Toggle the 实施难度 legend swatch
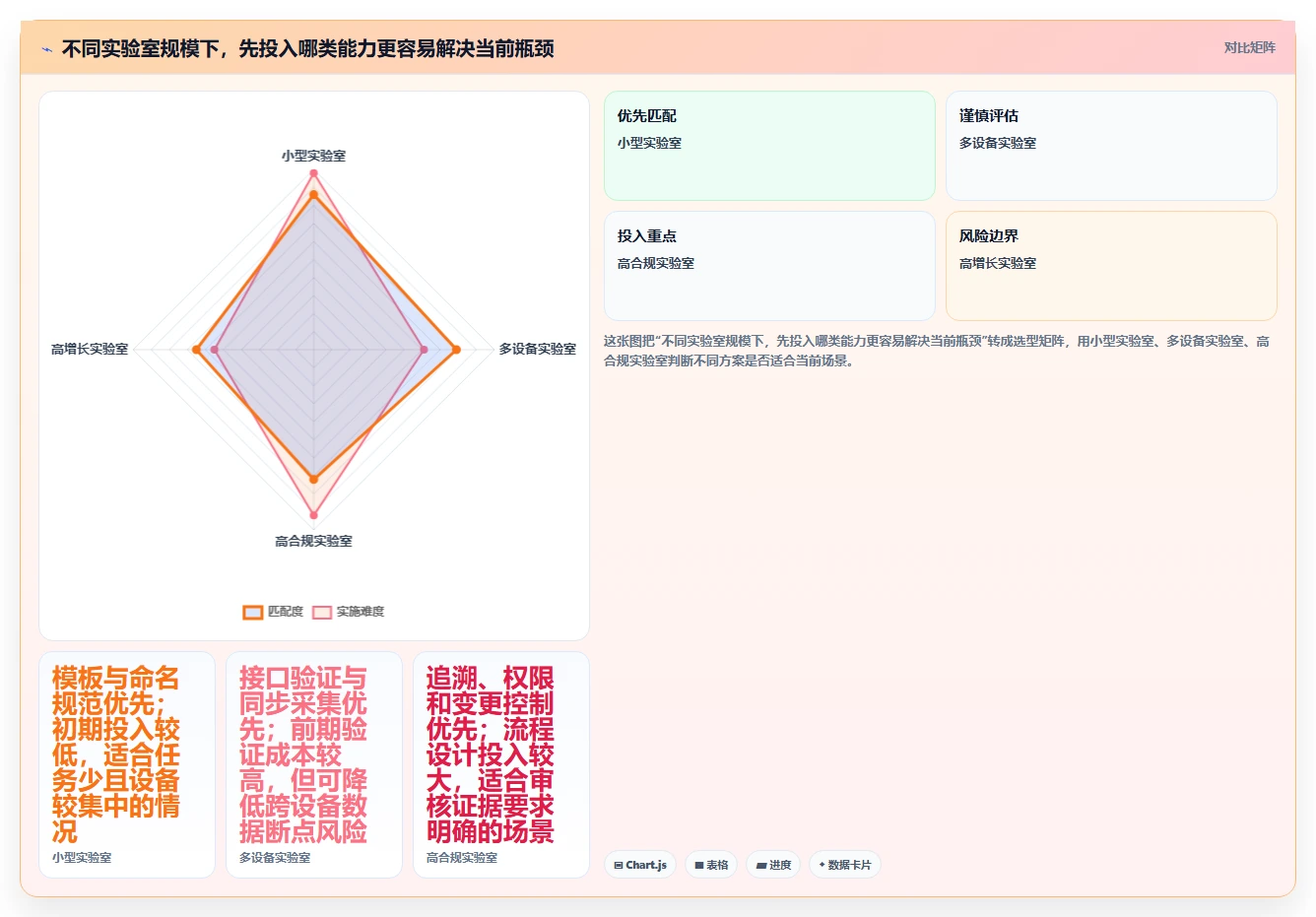1316x917 pixels. [322, 612]
